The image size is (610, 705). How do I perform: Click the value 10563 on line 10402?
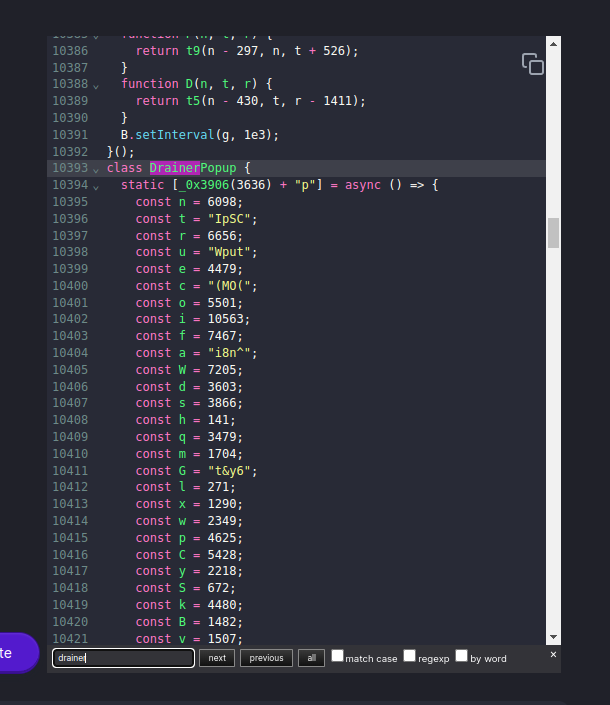pyautogui.click(x=225, y=319)
